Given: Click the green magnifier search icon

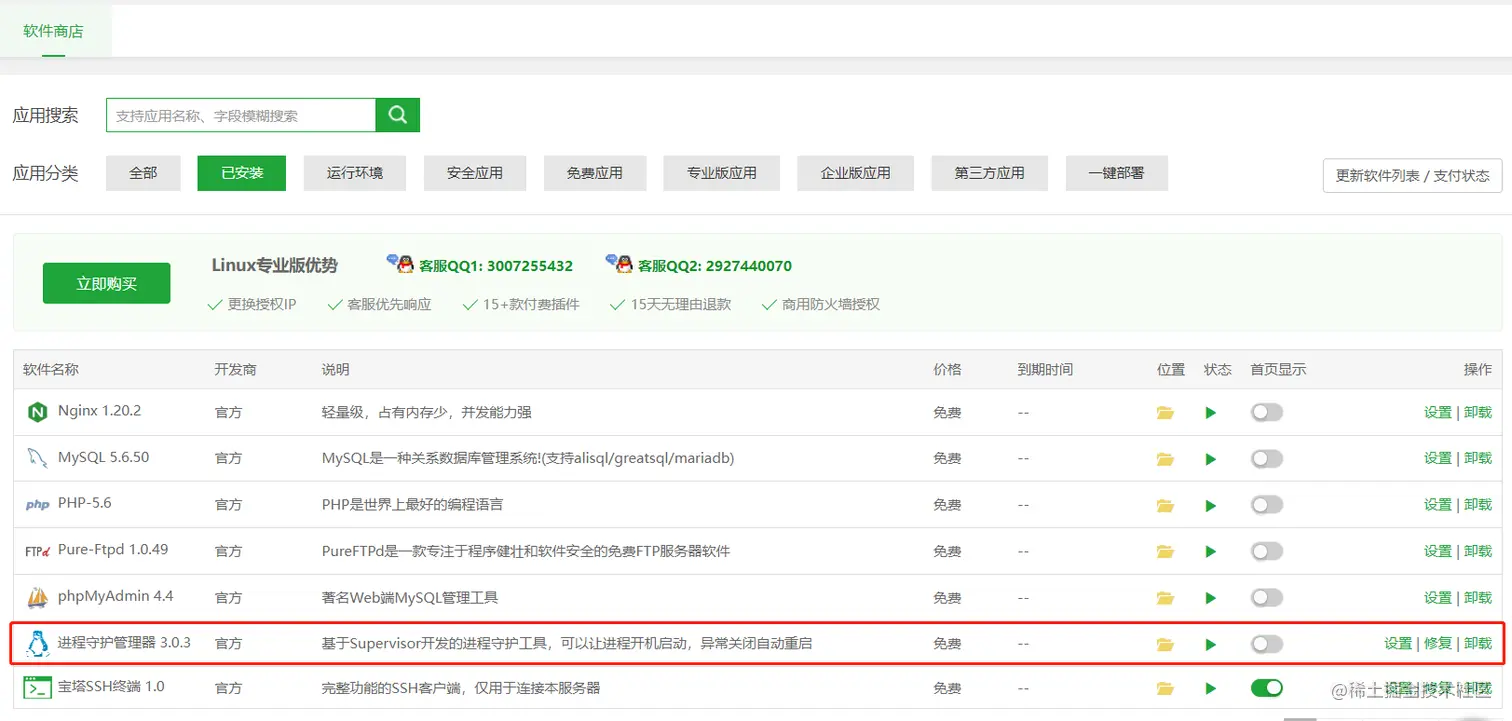Looking at the screenshot, I should 398,115.
